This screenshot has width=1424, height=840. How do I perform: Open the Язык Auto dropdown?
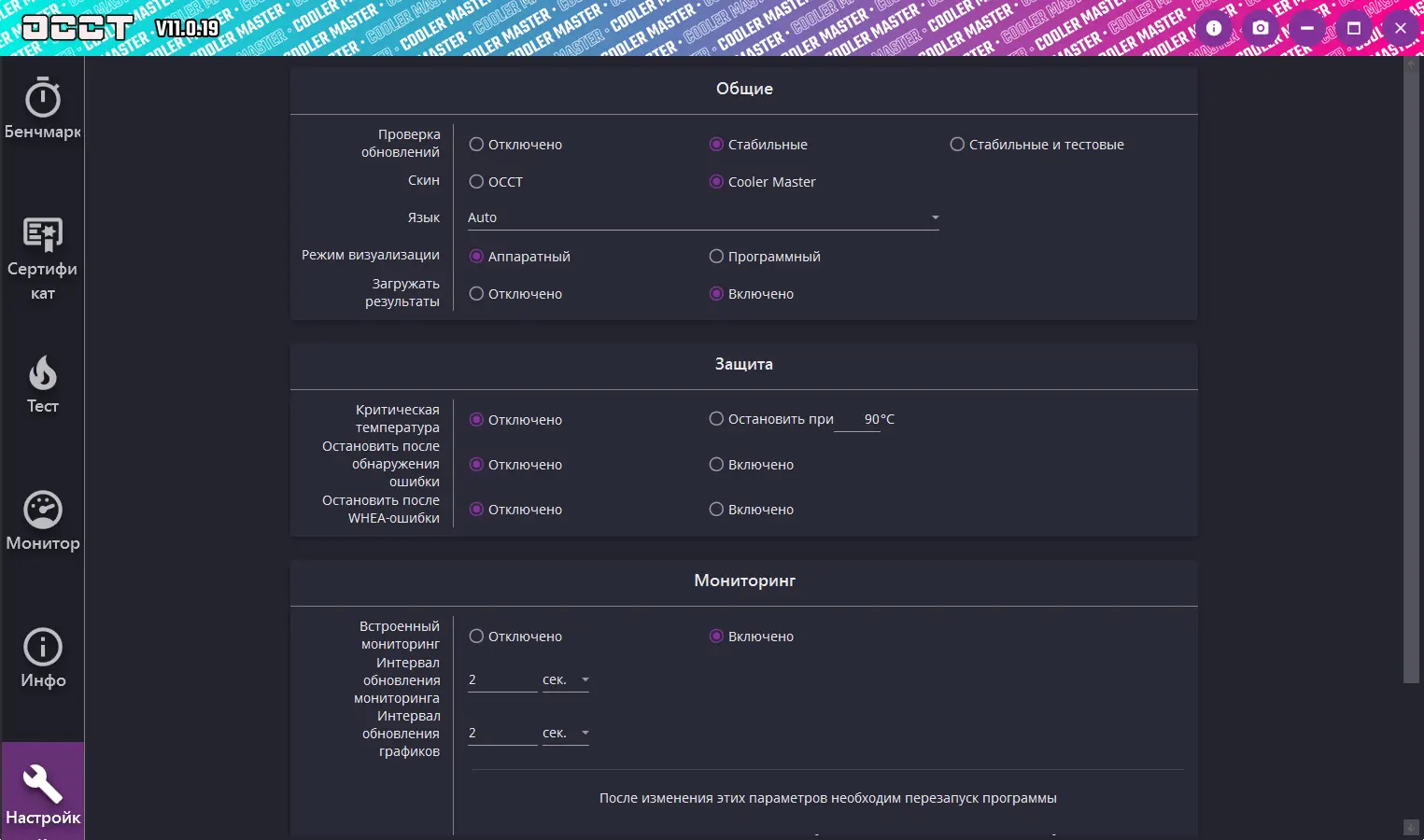(x=703, y=217)
